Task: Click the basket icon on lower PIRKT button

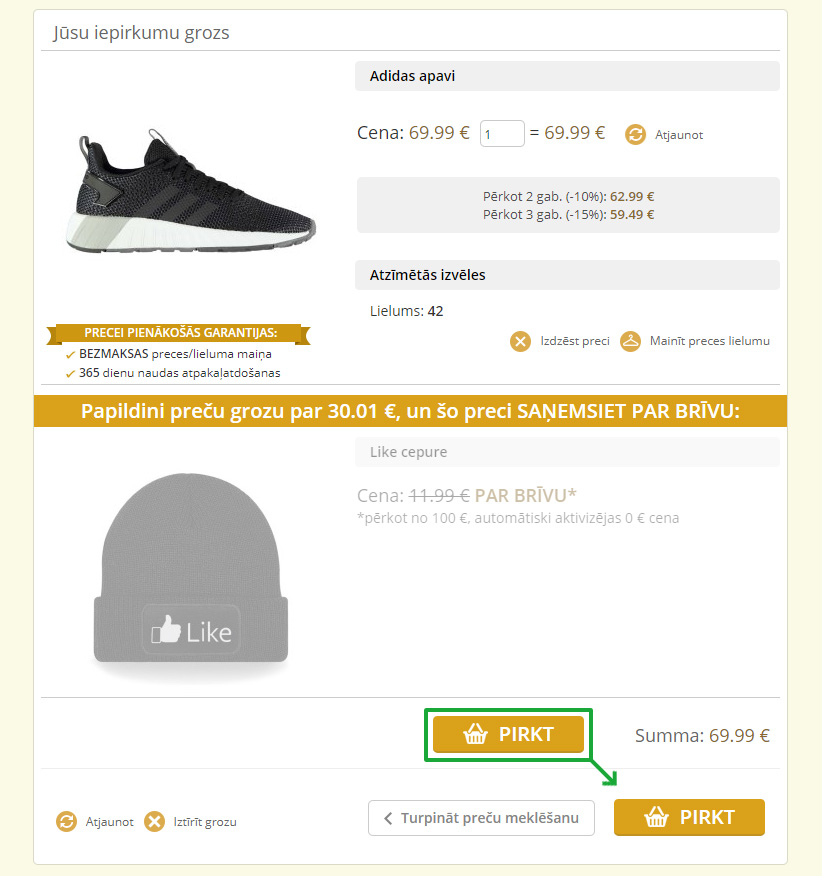Action: pyautogui.click(x=656, y=817)
